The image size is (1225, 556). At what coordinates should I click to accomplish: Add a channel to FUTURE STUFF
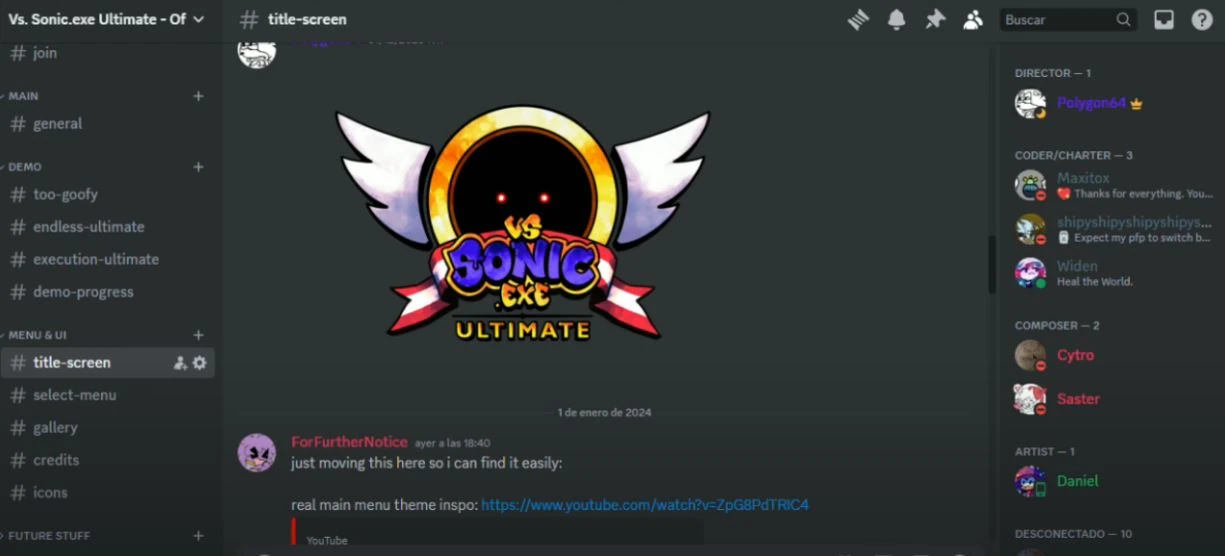coord(198,536)
